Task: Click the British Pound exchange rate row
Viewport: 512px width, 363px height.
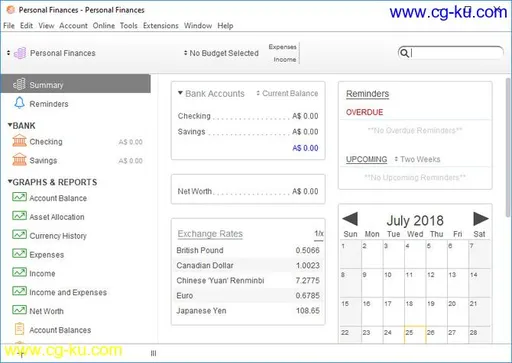Action: click(248, 250)
